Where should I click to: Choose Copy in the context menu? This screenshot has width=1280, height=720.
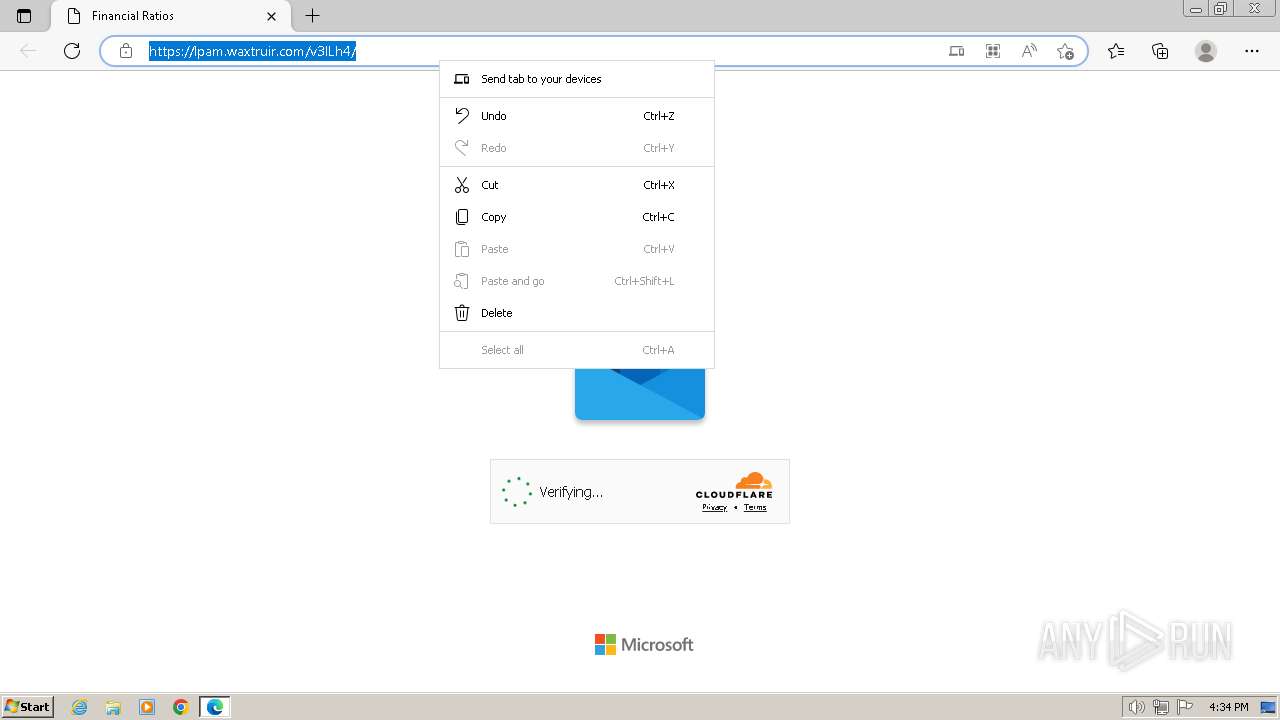577,217
